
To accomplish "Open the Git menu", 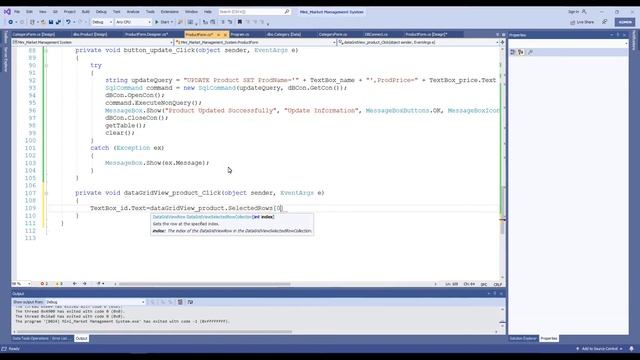I will [x=55, y=12].
